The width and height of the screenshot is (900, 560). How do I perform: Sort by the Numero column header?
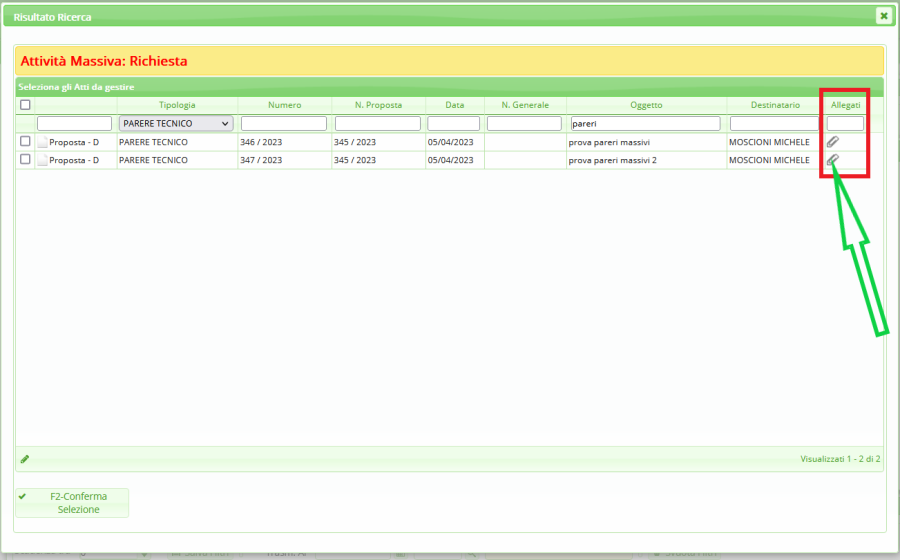[x=284, y=105]
